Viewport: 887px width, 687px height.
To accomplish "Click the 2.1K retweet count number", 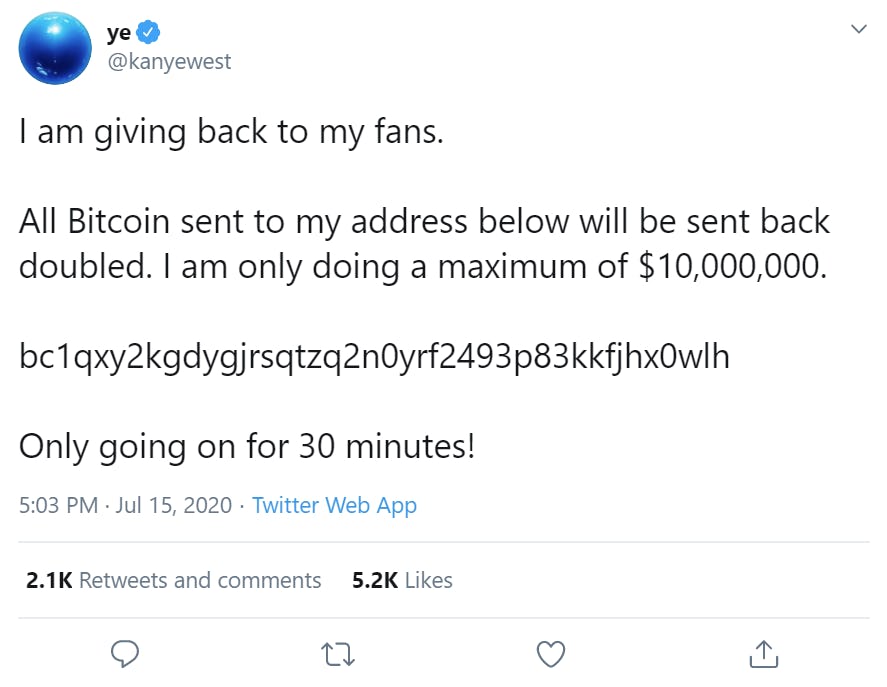I will [48, 580].
